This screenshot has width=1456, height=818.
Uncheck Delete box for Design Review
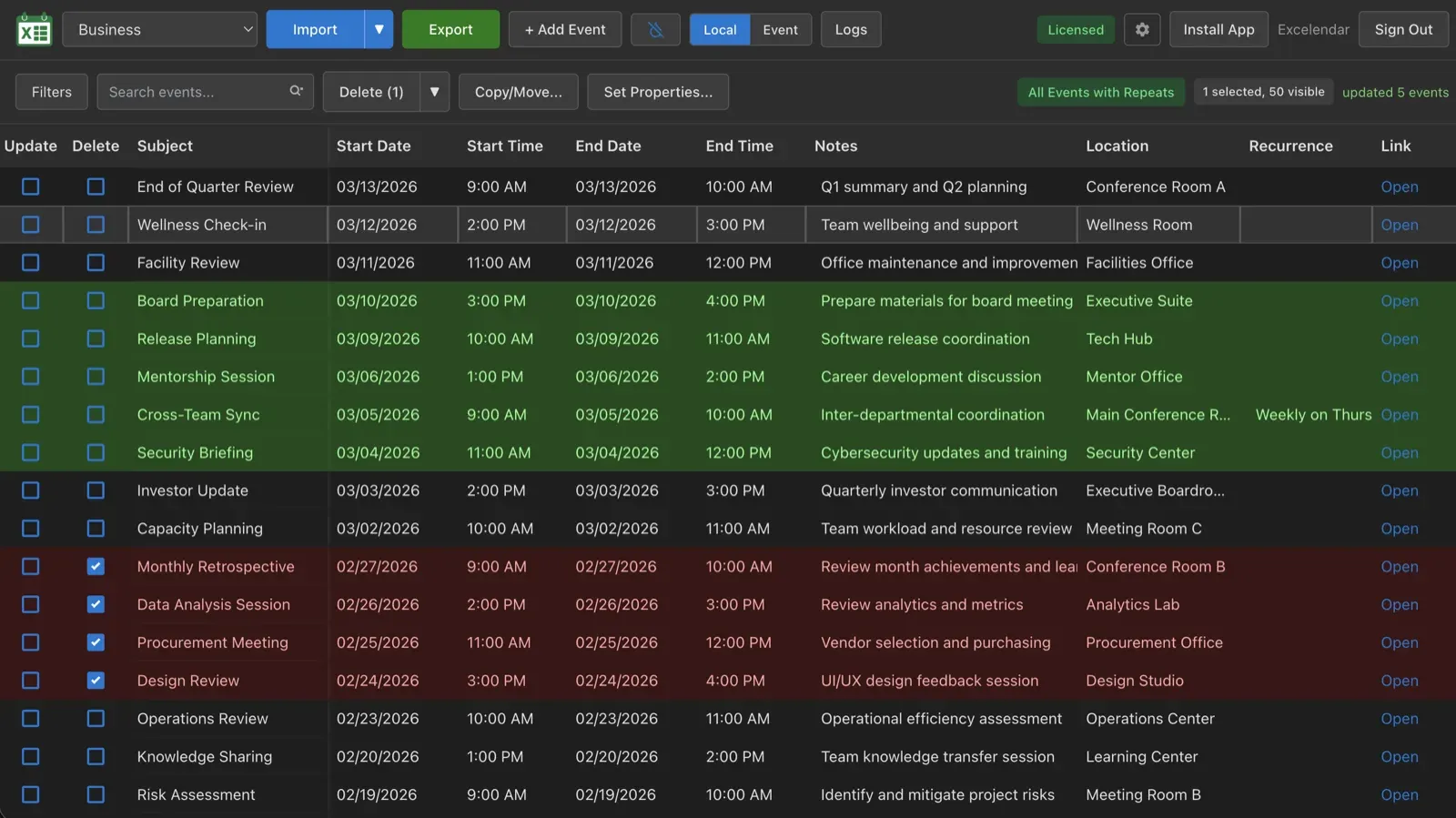click(96, 681)
